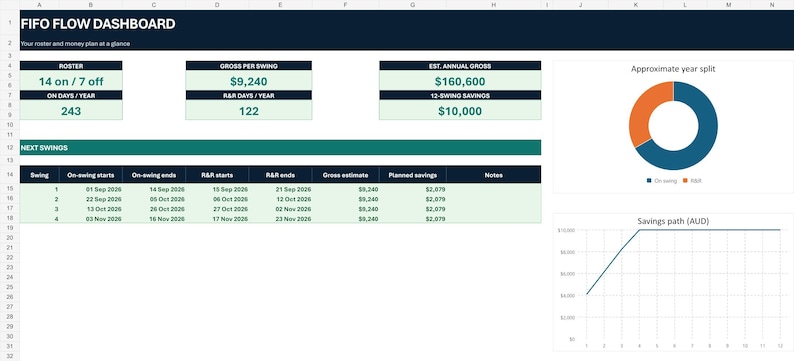Select column A header
The height and width of the screenshot is (361, 794).
[39, 5]
